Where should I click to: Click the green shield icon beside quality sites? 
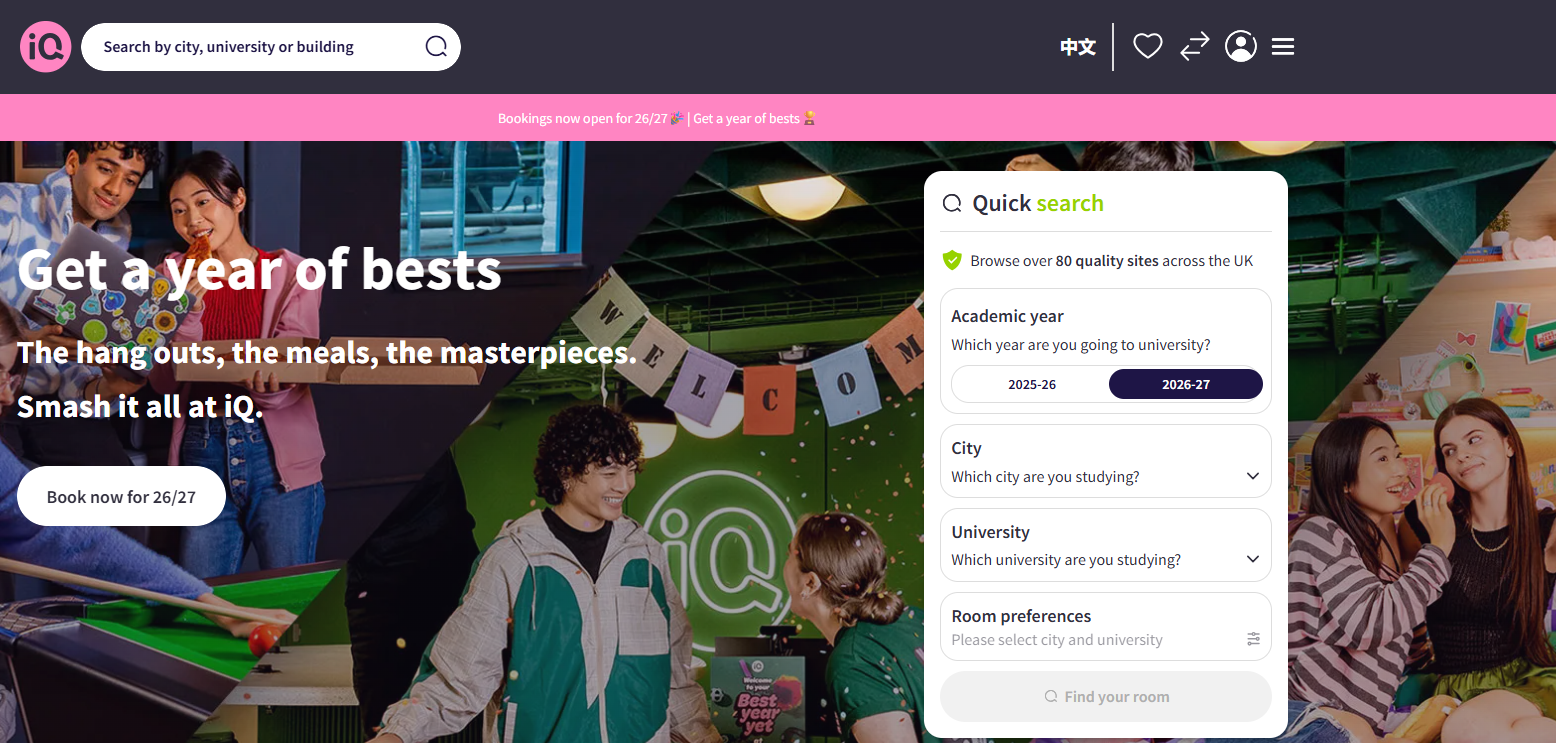tap(952, 260)
